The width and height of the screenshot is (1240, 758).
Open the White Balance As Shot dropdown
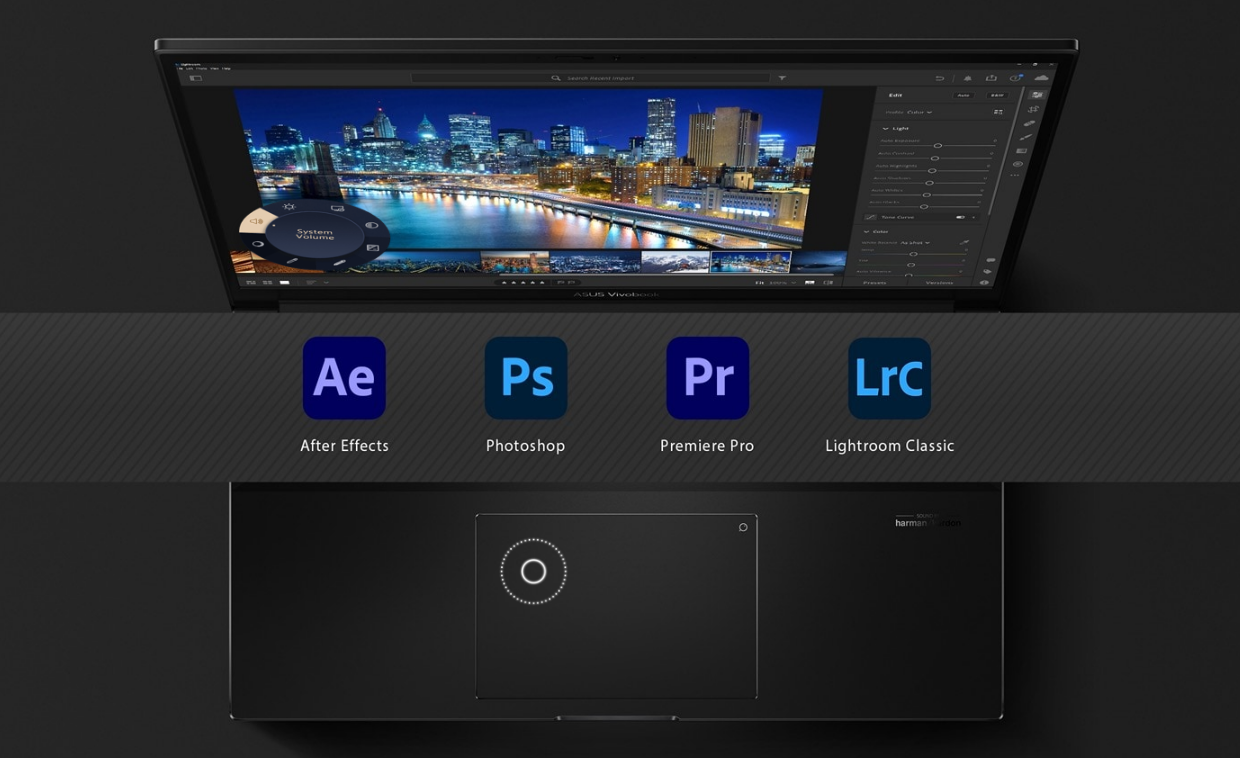pyautogui.click(x=915, y=243)
